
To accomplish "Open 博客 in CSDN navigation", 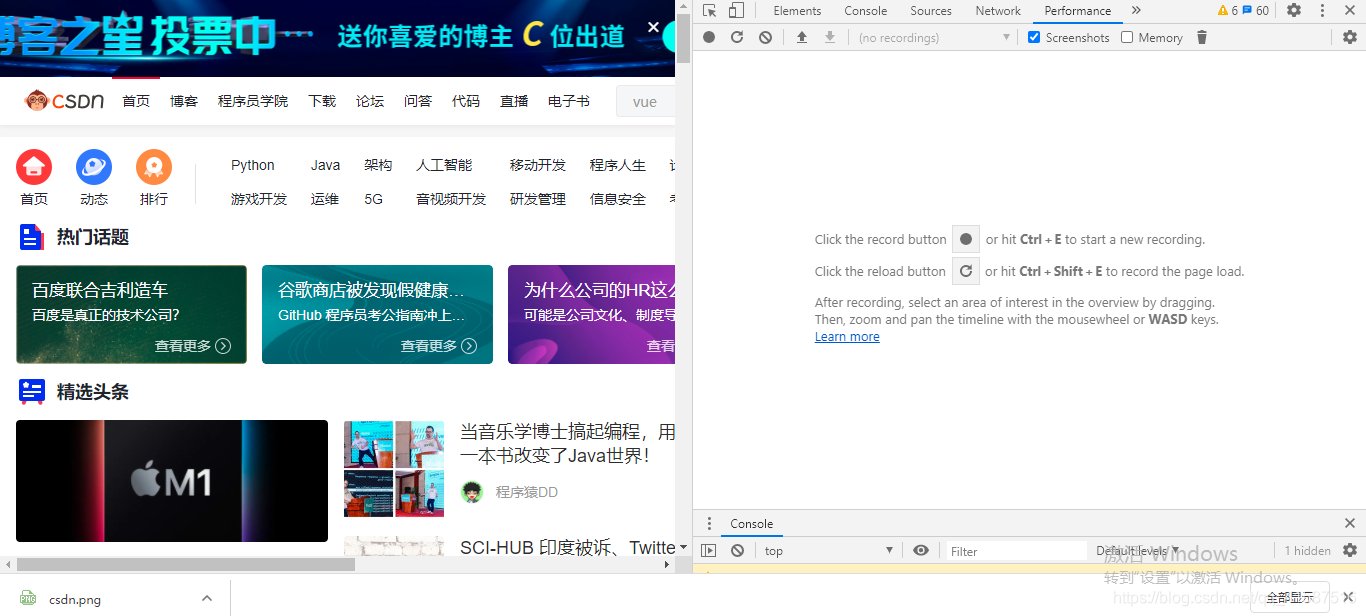I will [184, 101].
